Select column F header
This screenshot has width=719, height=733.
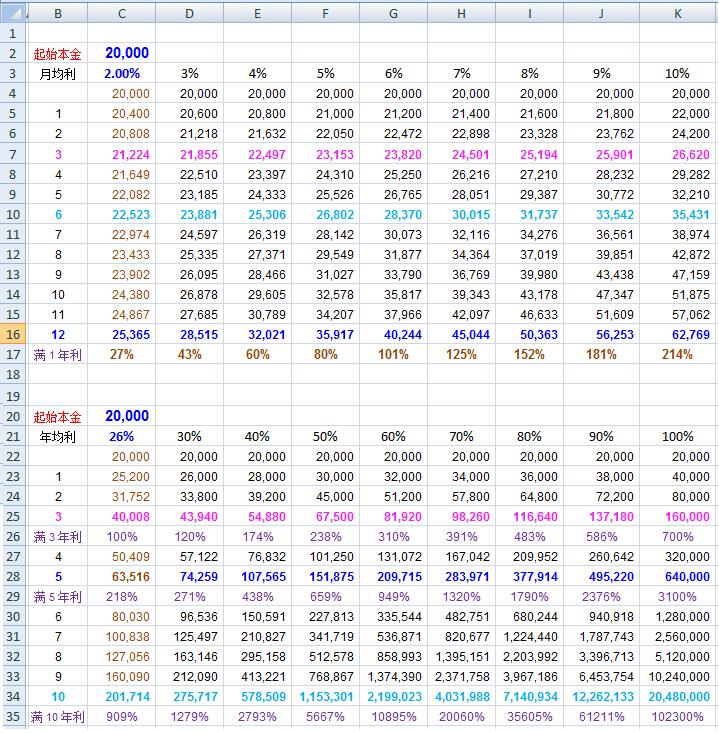(325, 13)
